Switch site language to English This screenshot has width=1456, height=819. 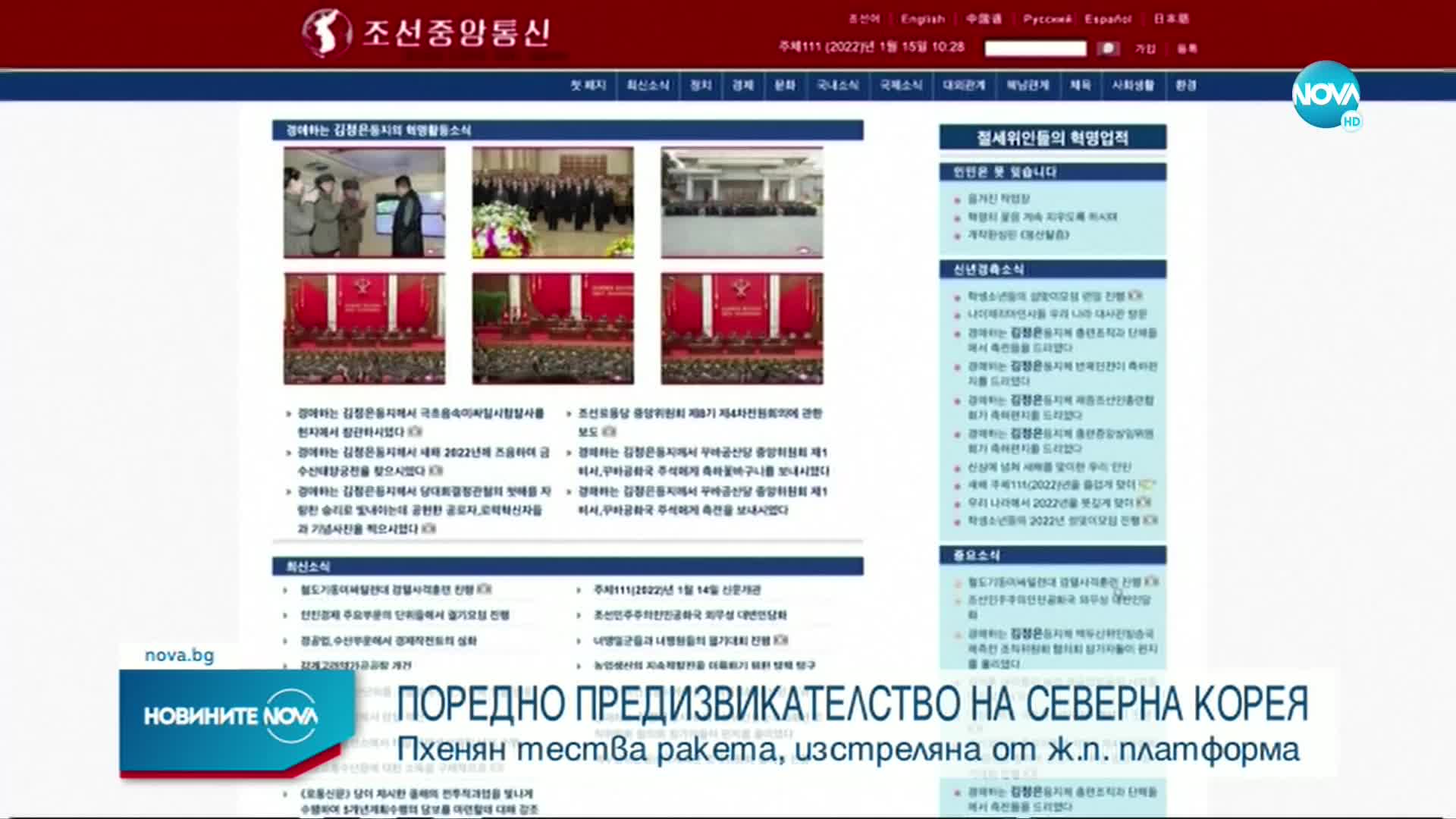pos(923,19)
